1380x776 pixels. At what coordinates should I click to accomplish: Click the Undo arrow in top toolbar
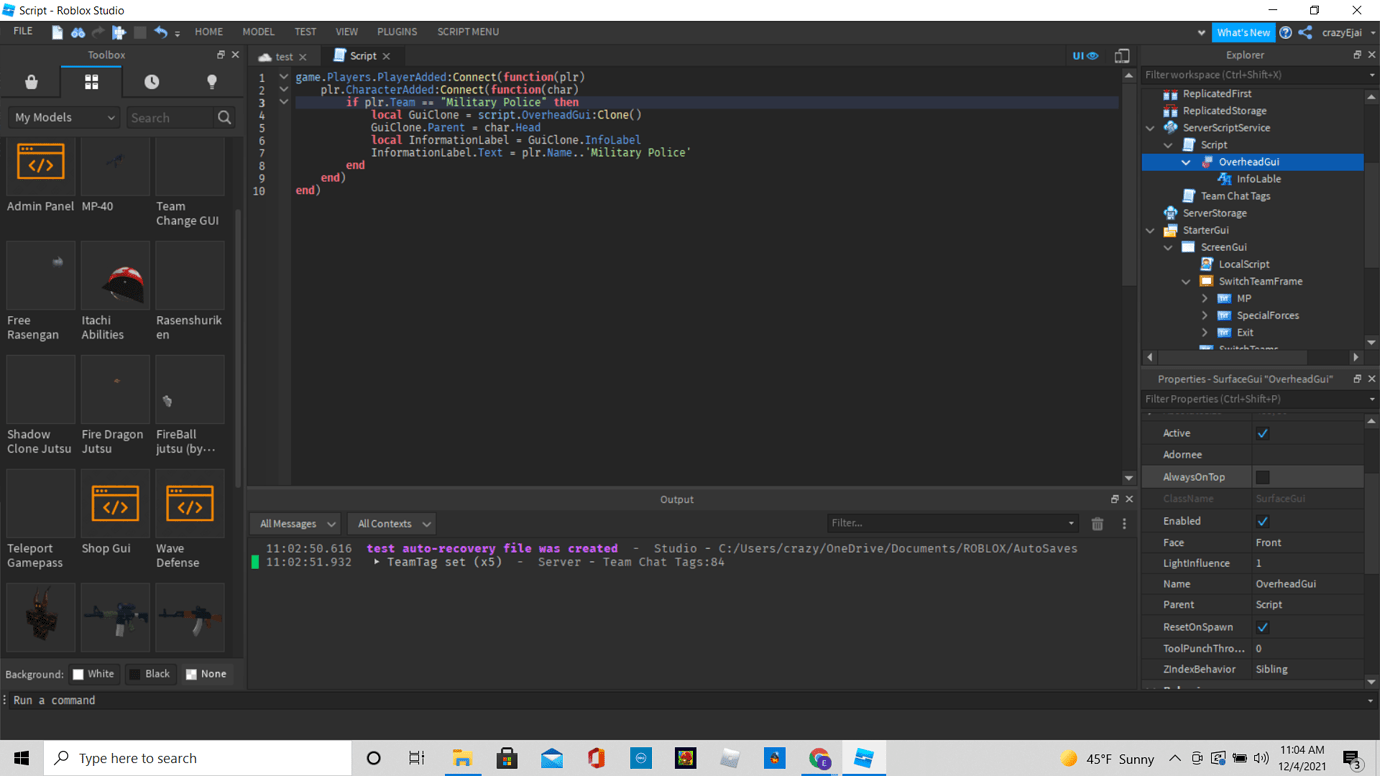tap(161, 32)
